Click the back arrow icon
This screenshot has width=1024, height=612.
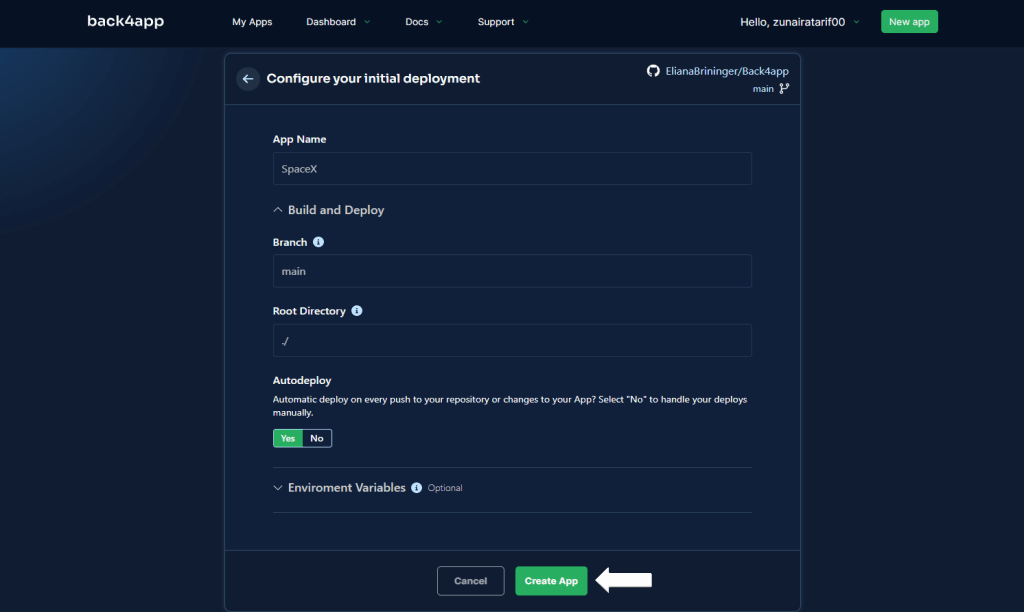[x=248, y=79]
